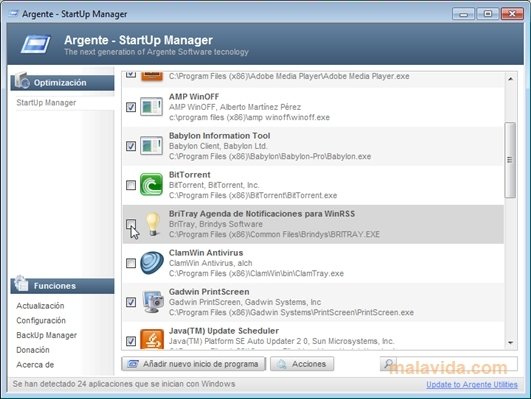This screenshot has height=399, width=531.
Task: Click the Optimización section header
Action: click(x=62, y=83)
